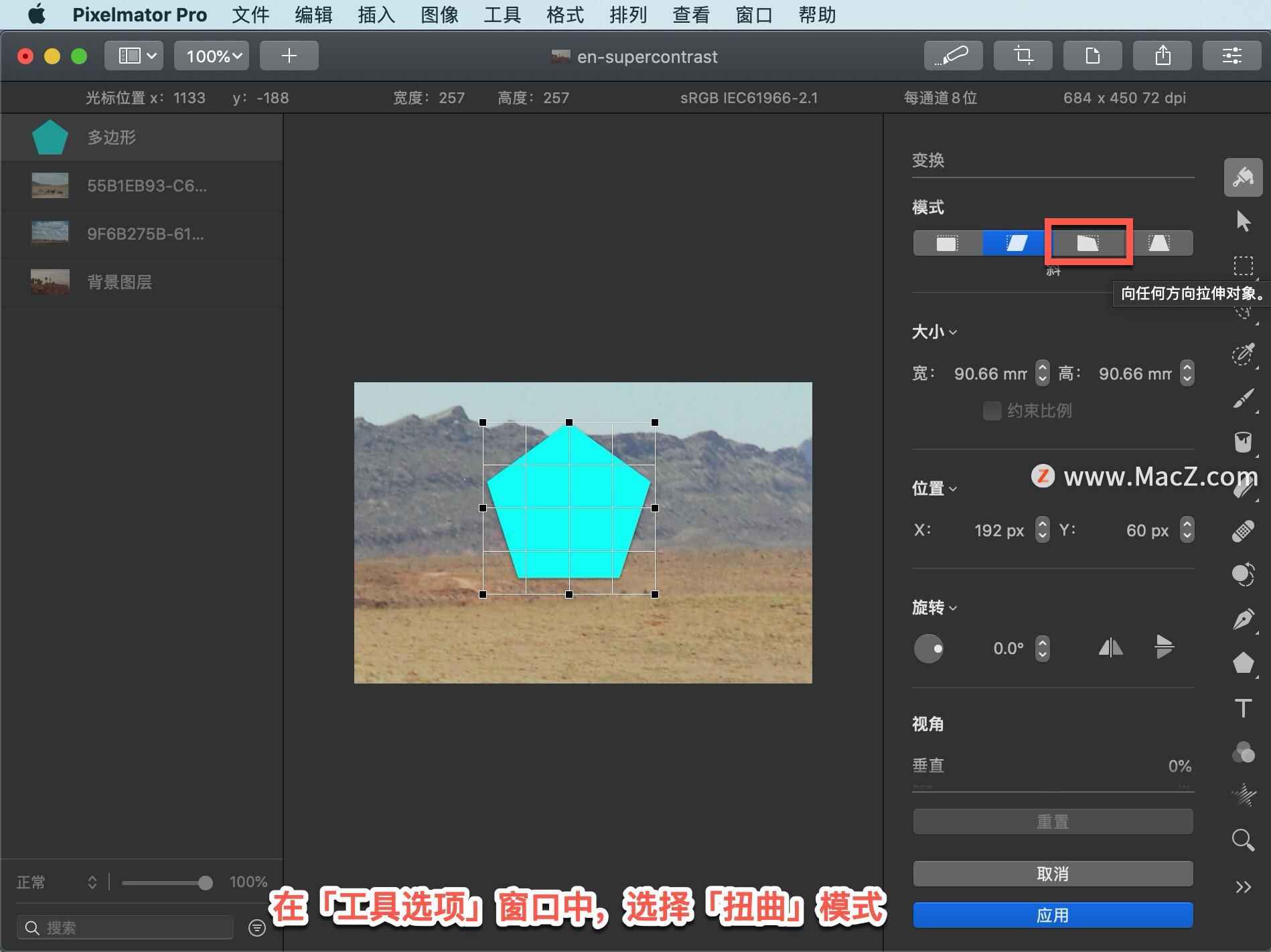The image size is (1271, 952).
Task: Open the Pixelmator Pro app menu
Action: click(x=139, y=15)
